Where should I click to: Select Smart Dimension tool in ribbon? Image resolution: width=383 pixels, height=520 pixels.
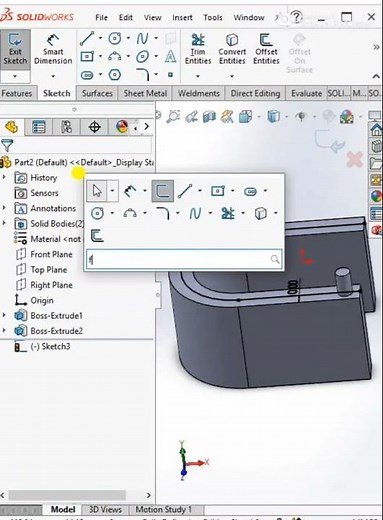(x=53, y=49)
